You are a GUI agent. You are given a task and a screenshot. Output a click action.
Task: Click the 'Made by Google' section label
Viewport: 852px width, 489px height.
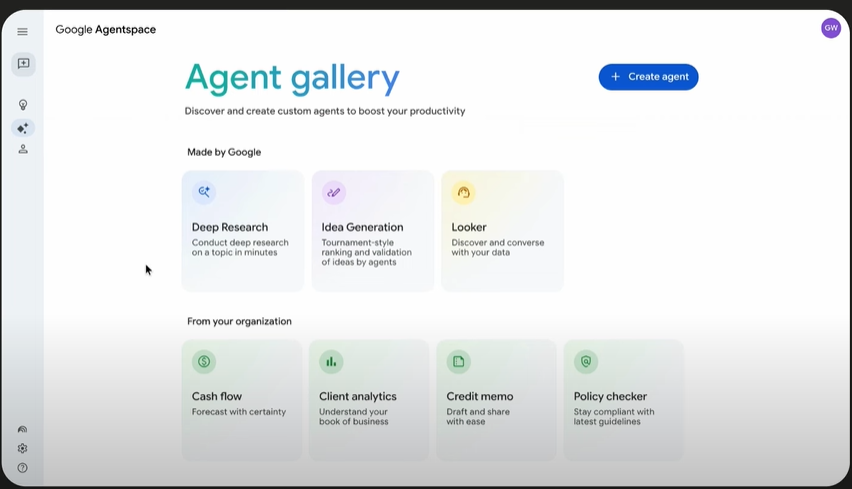click(x=224, y=152)
